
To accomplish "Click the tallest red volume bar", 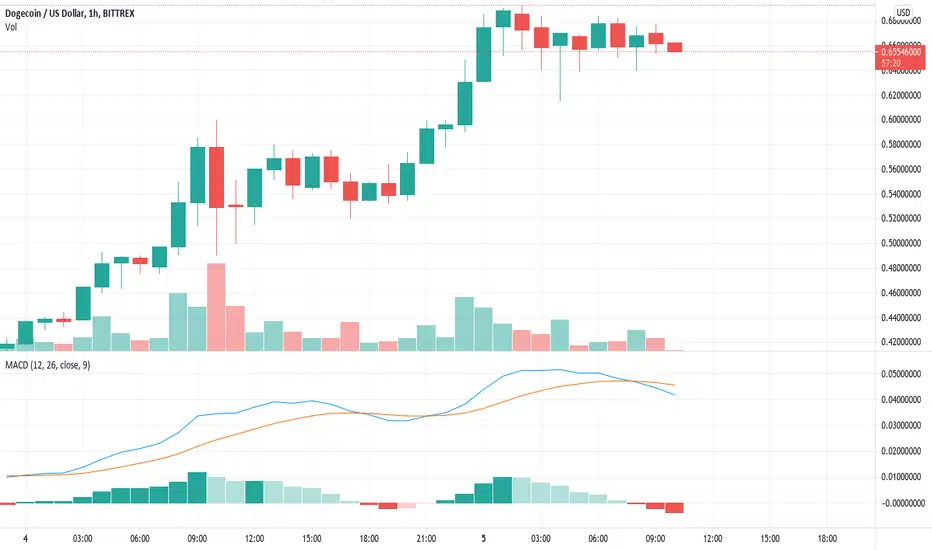I will click(216, 307).
